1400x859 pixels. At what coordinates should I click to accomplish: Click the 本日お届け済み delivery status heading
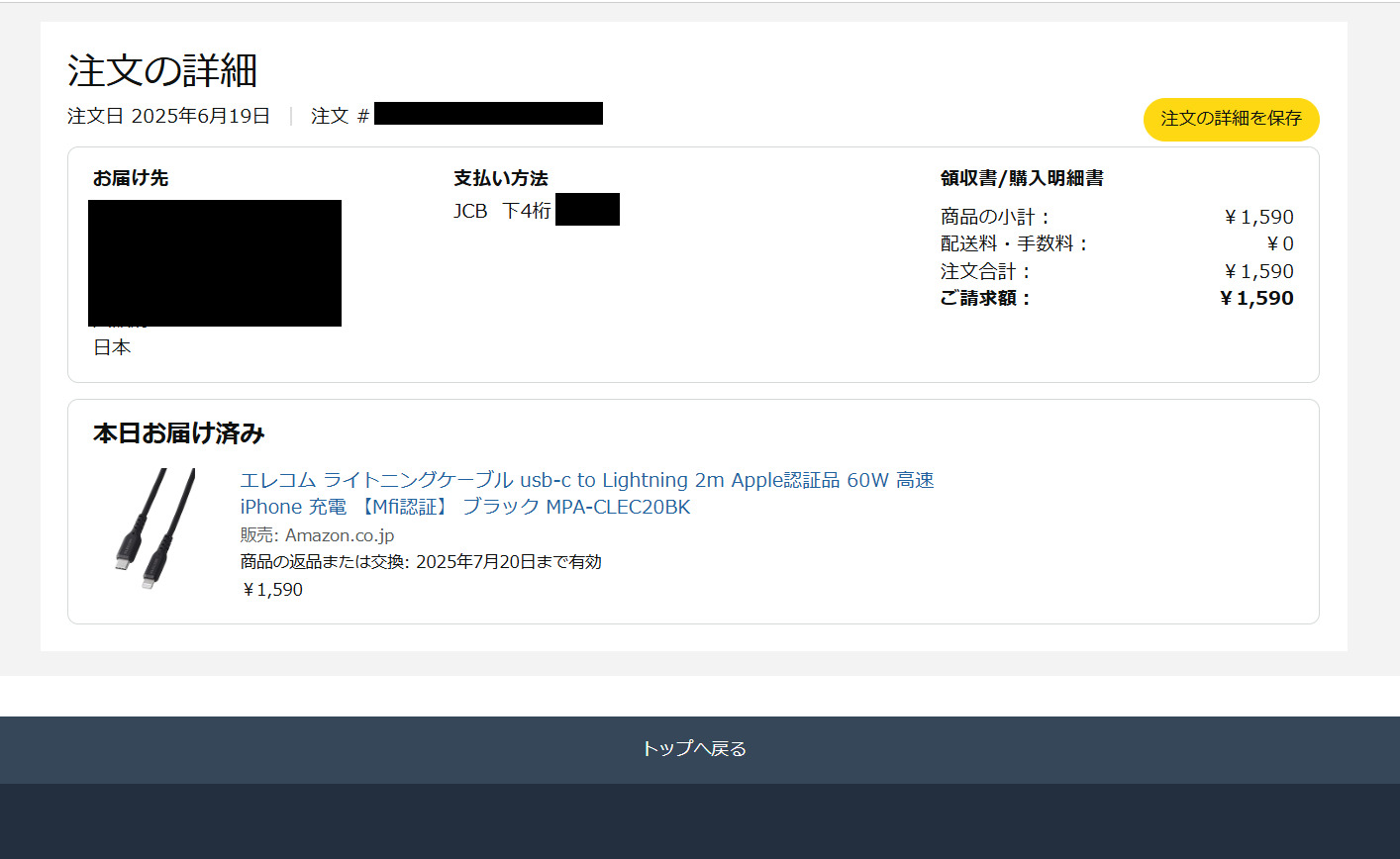click(x=179, y=433)
